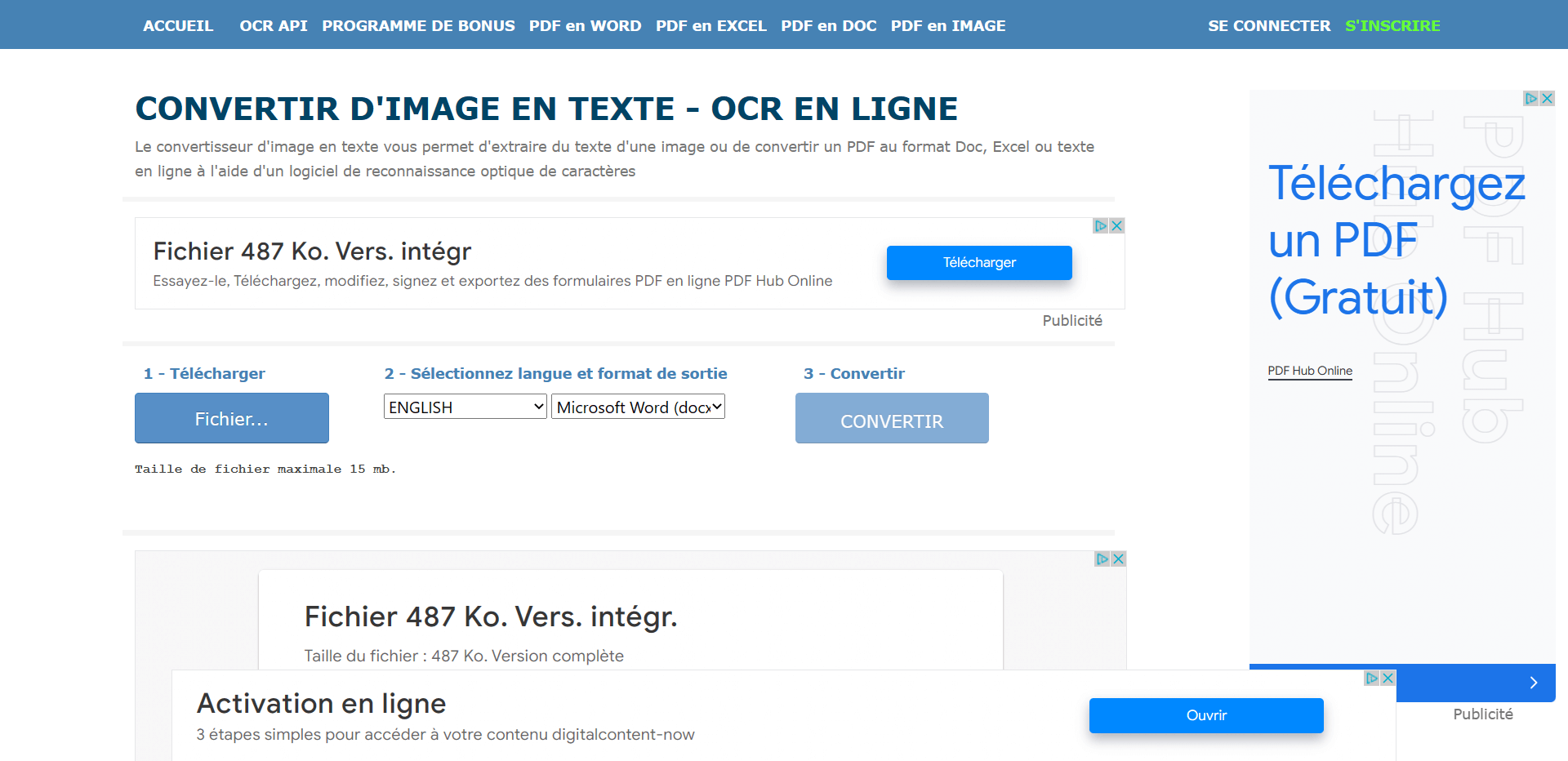Go to OCR API menu item
This screenshot has height=761, width=1568.
click(x=273, y=25)
